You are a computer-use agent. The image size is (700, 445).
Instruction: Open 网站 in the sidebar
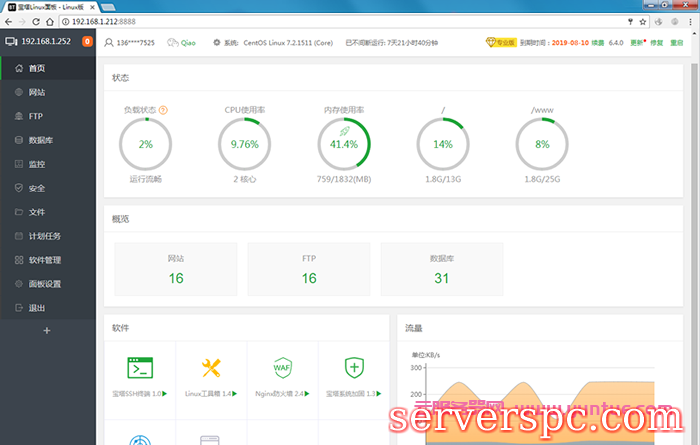tap(37, 92)
